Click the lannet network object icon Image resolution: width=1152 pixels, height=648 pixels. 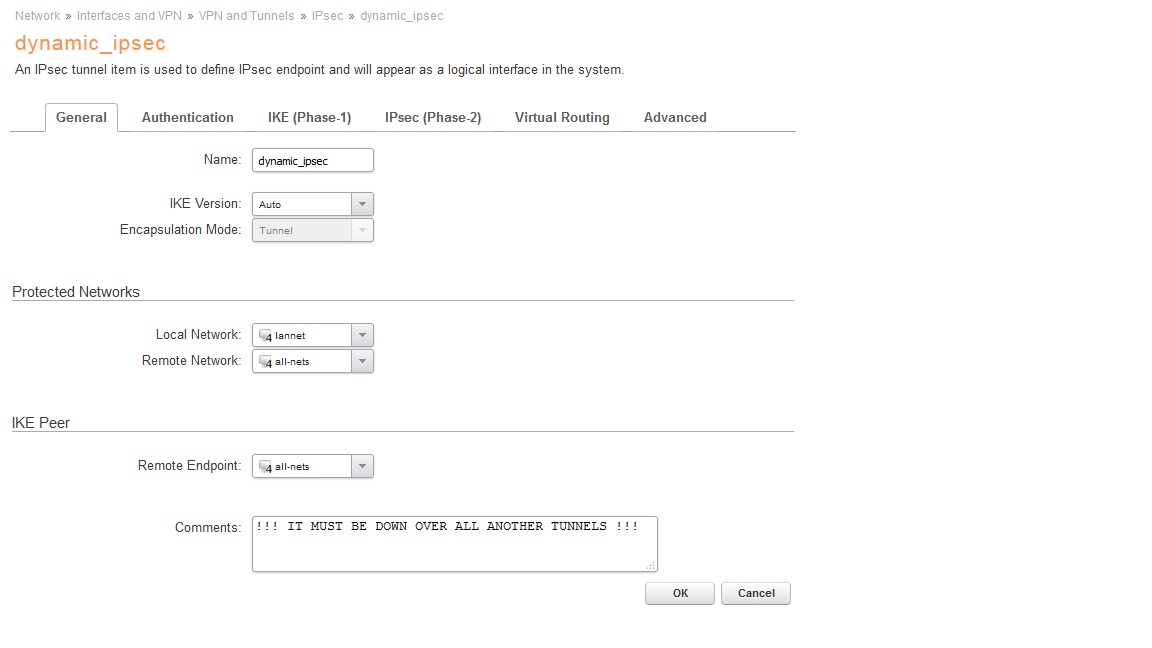click(x=265, y=336)
